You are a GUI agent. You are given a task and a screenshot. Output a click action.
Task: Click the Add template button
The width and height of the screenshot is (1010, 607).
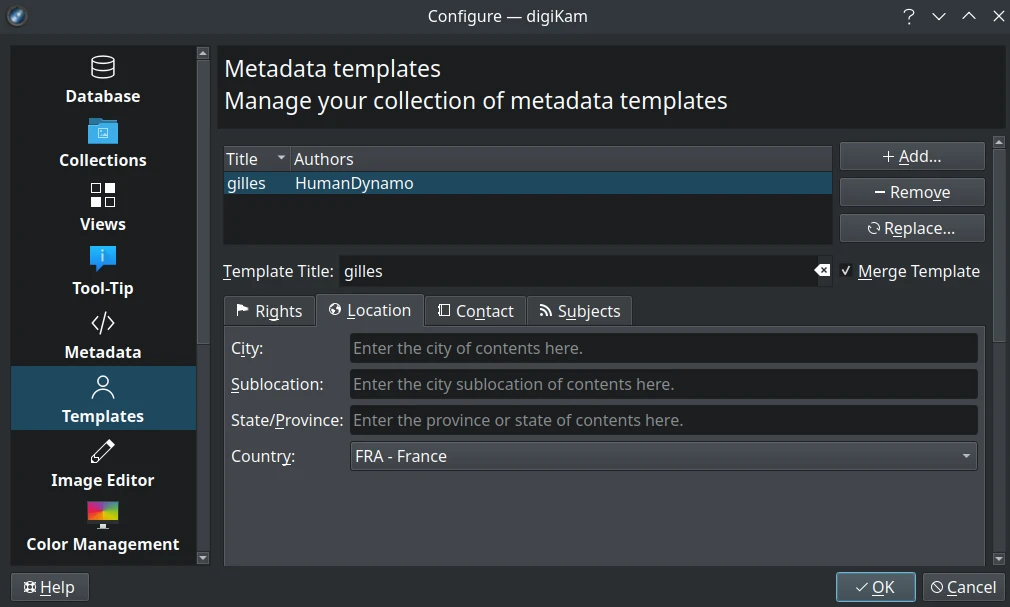[911, 155]
